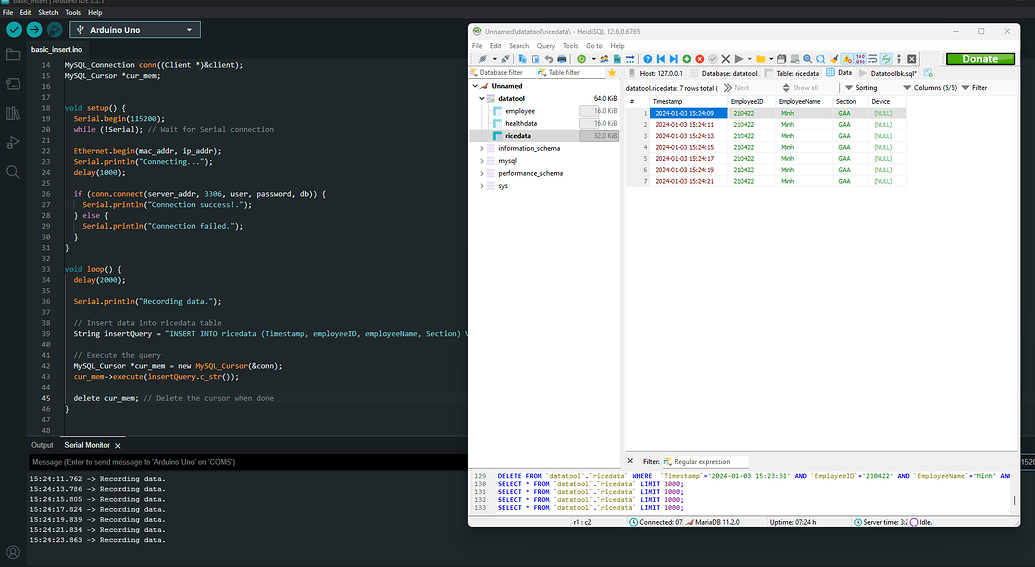Click the red cancel editing icon in HeidiSQL
This screenshot has width=1035, height=567.
pyautogui.click(x=699, y=59)
